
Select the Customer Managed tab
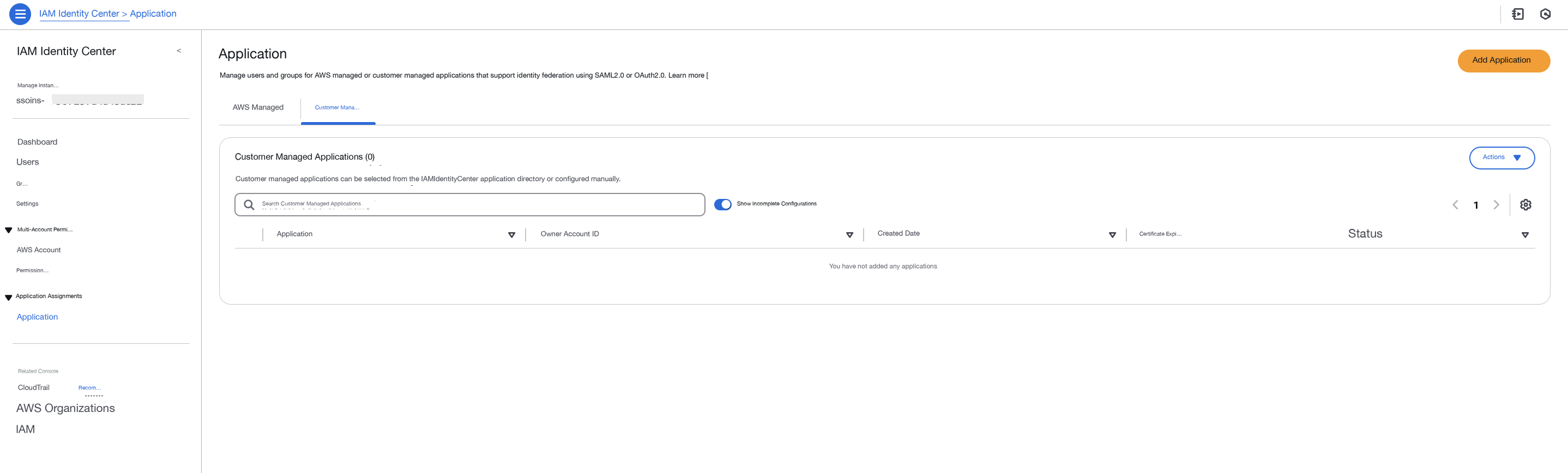337,108
